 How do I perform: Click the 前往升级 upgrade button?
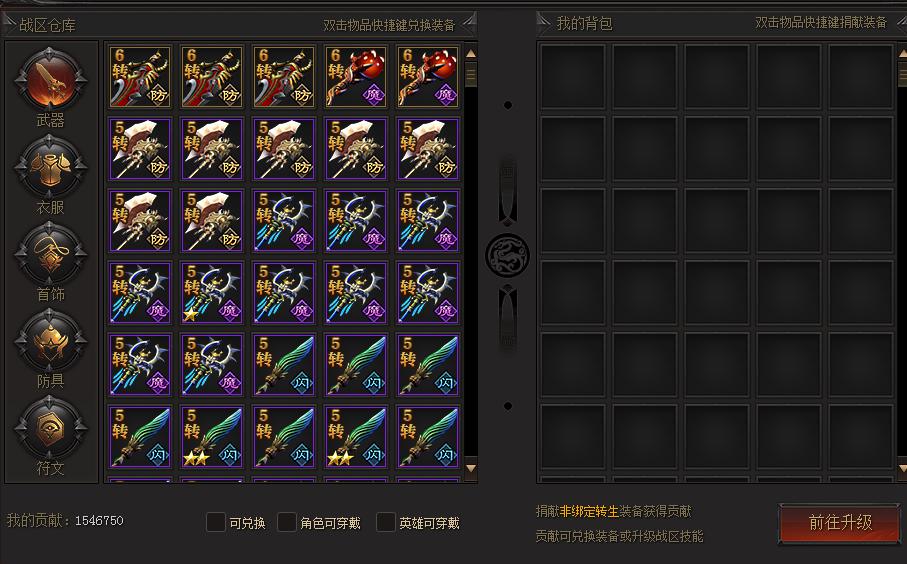pos(839,523)
